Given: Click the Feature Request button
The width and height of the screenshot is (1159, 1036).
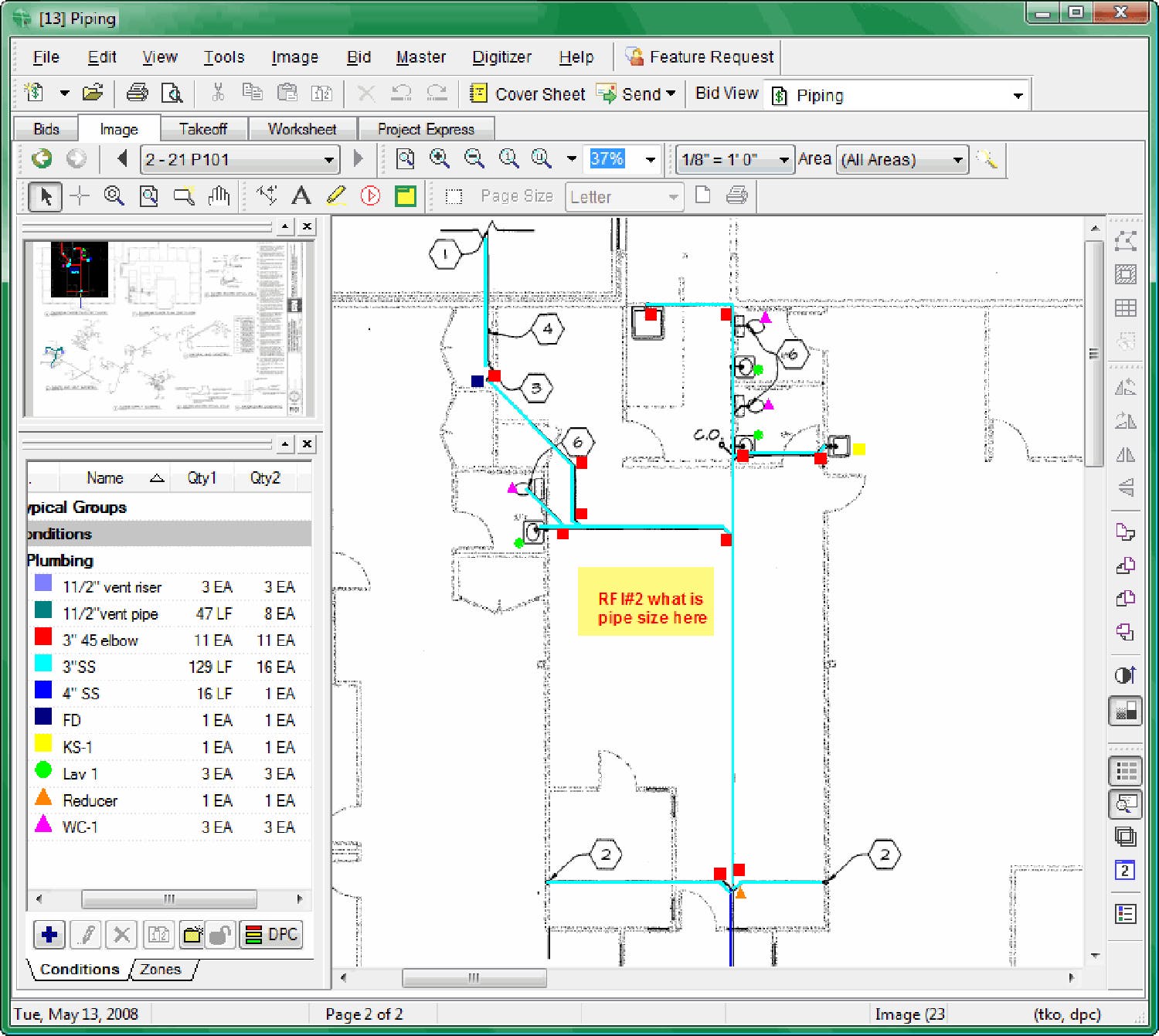Looking at the screenshot, I should pyautogui.click(x=699, y=57).
